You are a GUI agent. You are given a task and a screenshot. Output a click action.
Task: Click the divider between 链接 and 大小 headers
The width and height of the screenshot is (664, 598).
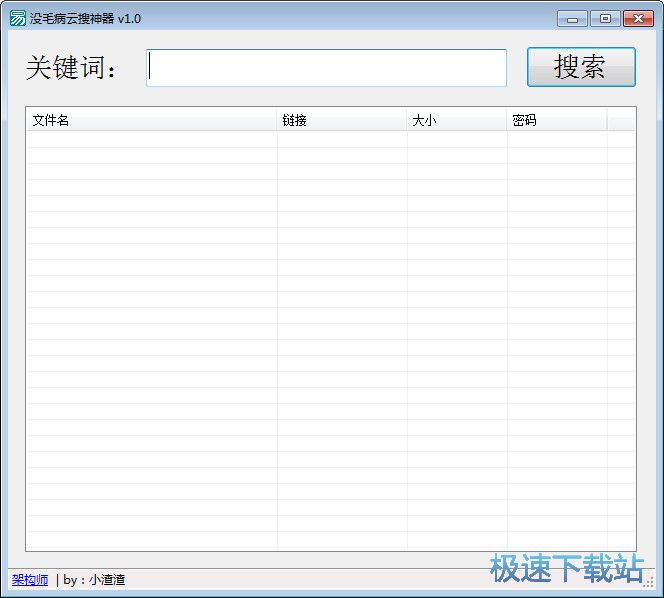click(x=407, y=120)
